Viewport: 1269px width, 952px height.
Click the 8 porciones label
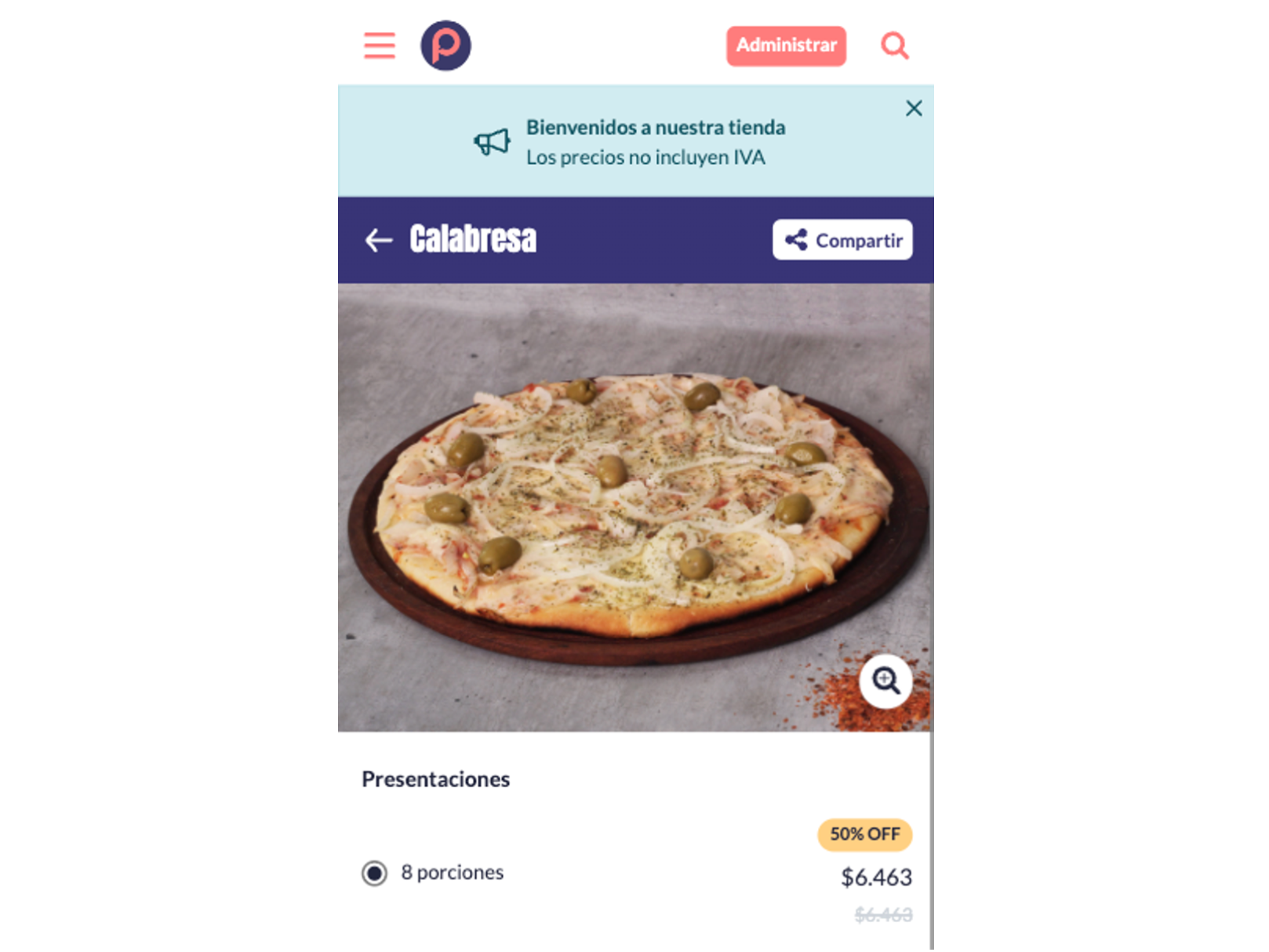point(453,872)
